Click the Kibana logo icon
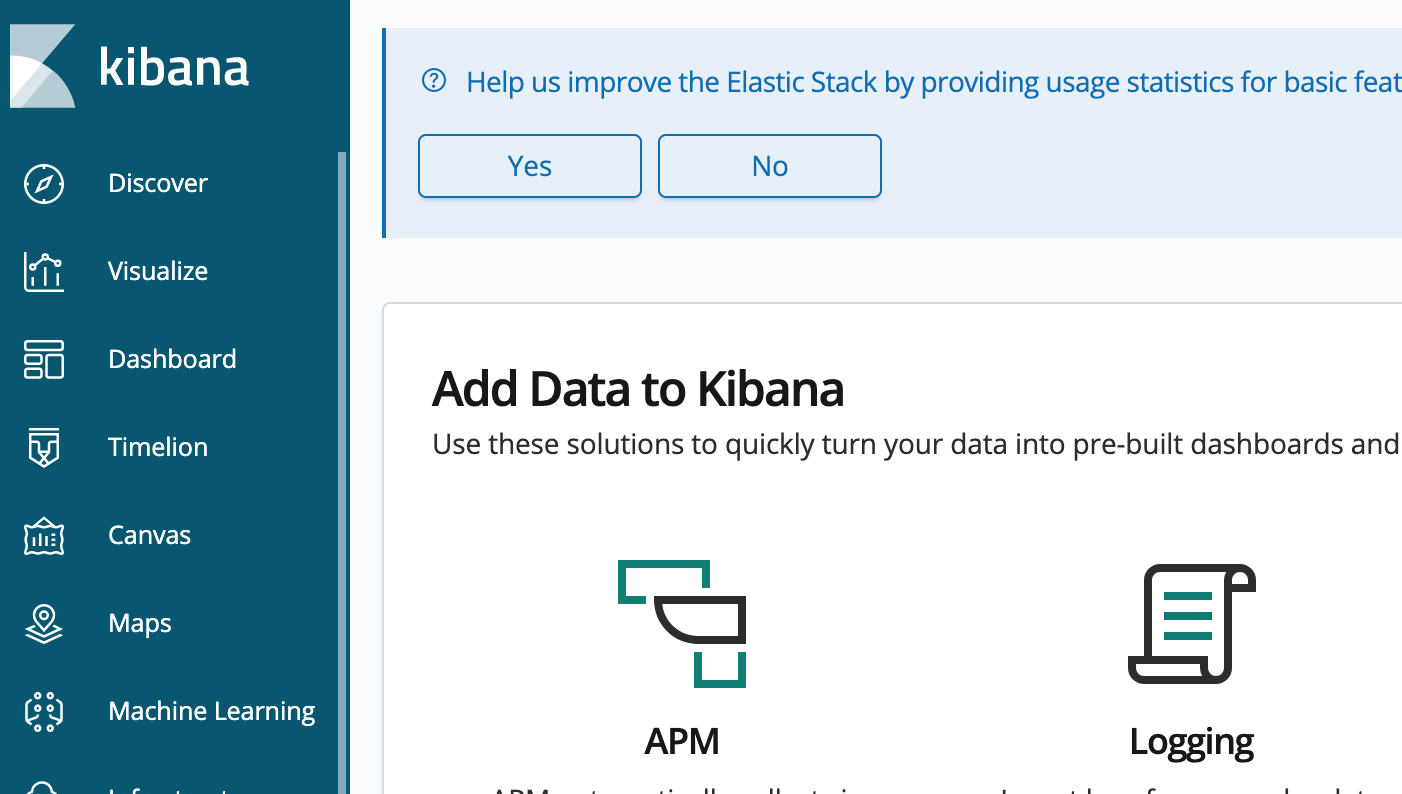 [42, 66]
